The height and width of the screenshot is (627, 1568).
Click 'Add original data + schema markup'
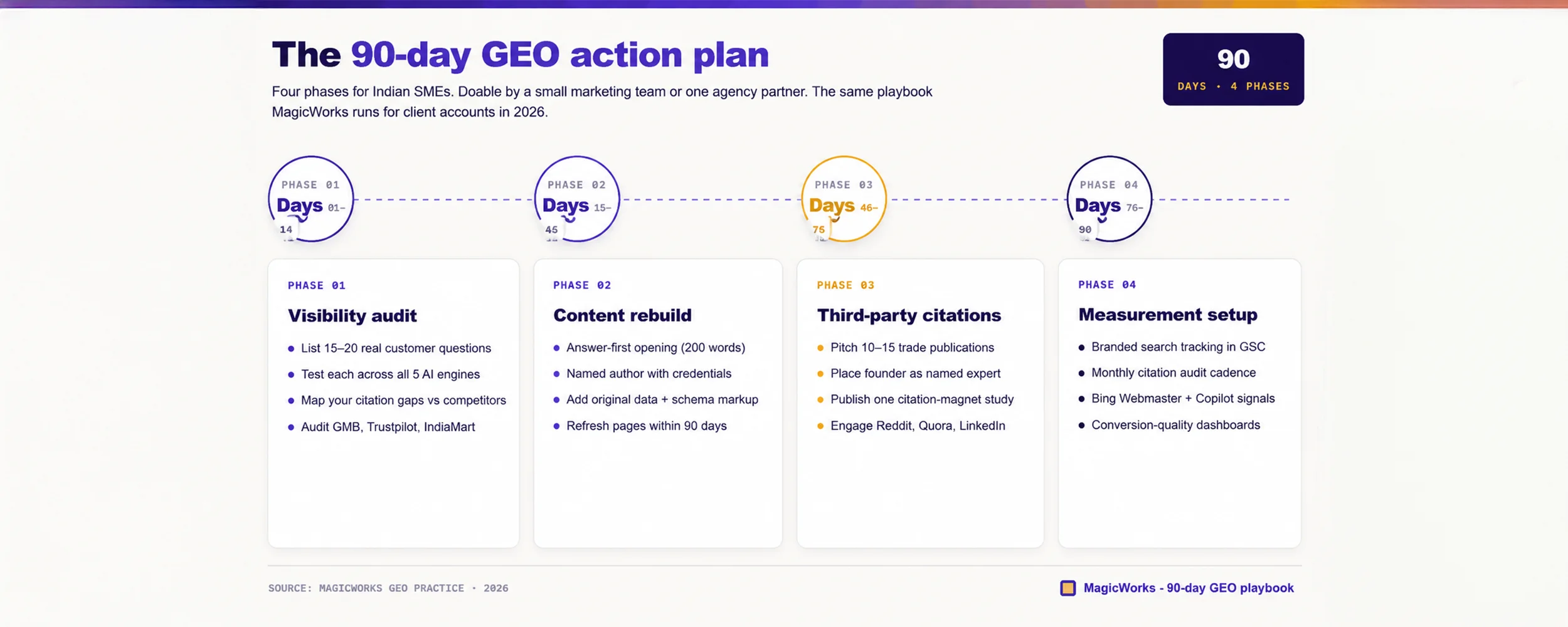pyautogui.click(x=662, y=399)
